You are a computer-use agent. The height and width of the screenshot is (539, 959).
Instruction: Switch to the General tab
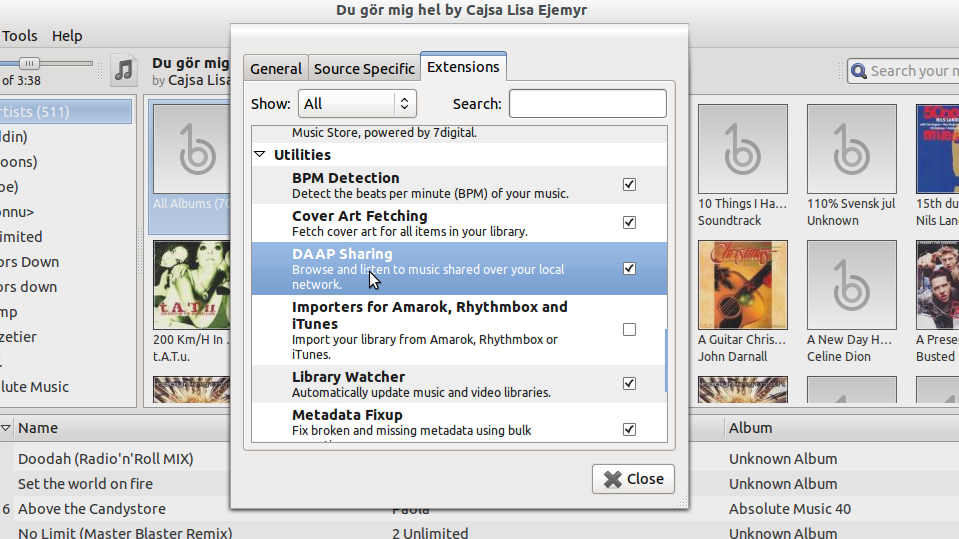pyautogui.click(x=276, y=69)
